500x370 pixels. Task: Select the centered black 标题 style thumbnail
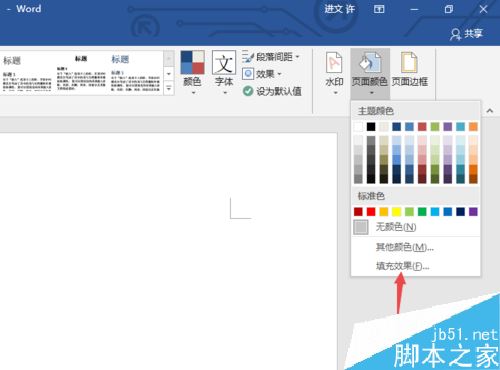(x=81, y=73)
